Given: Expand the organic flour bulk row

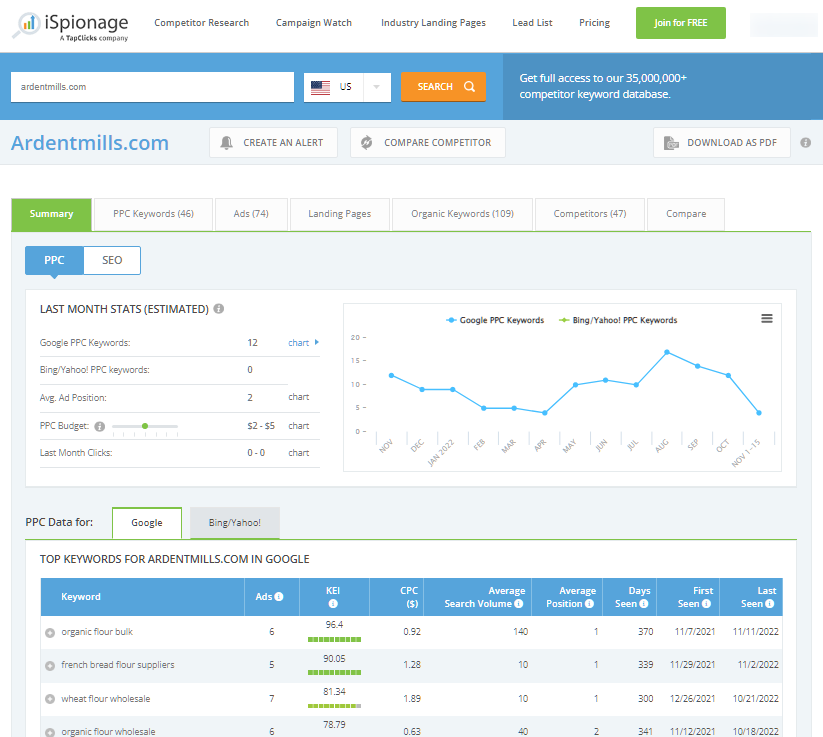Looking at the screenshot, I should 50,633.
